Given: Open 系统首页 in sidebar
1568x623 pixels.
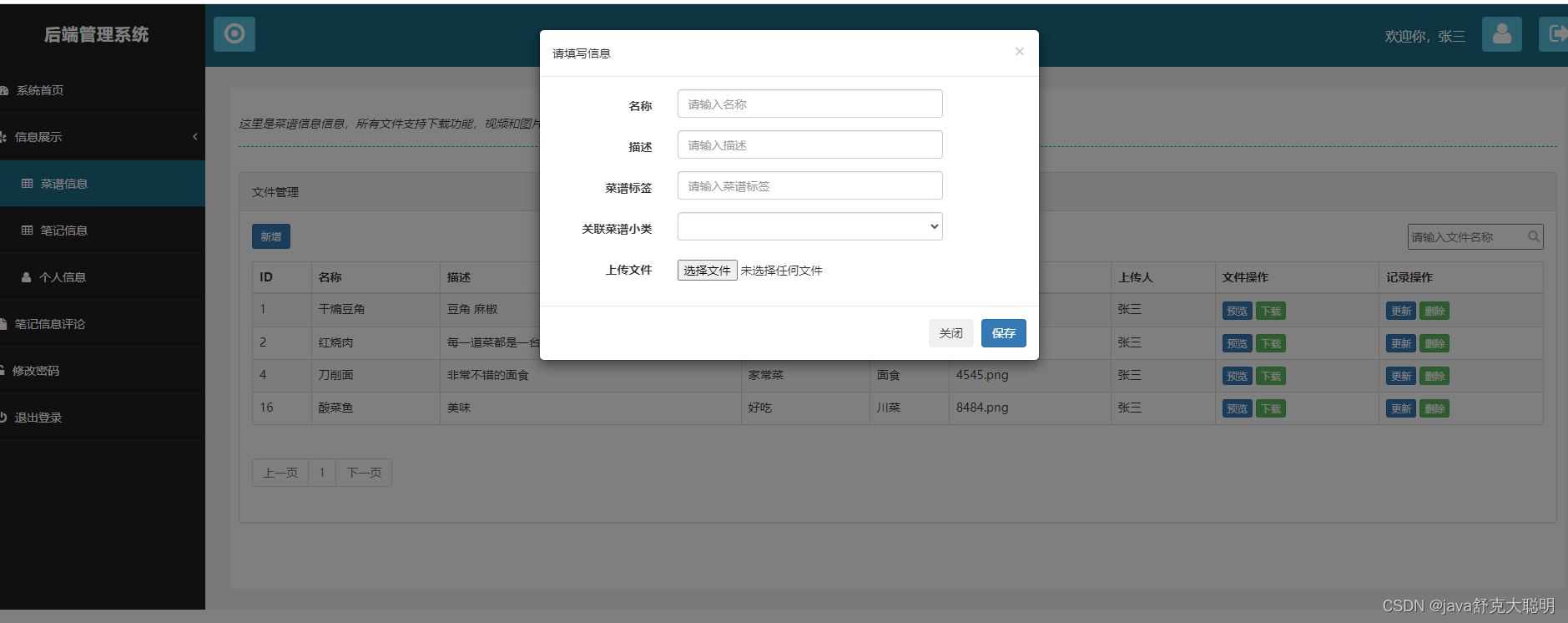Looking at the screenshot, I should tap(103, 90).
